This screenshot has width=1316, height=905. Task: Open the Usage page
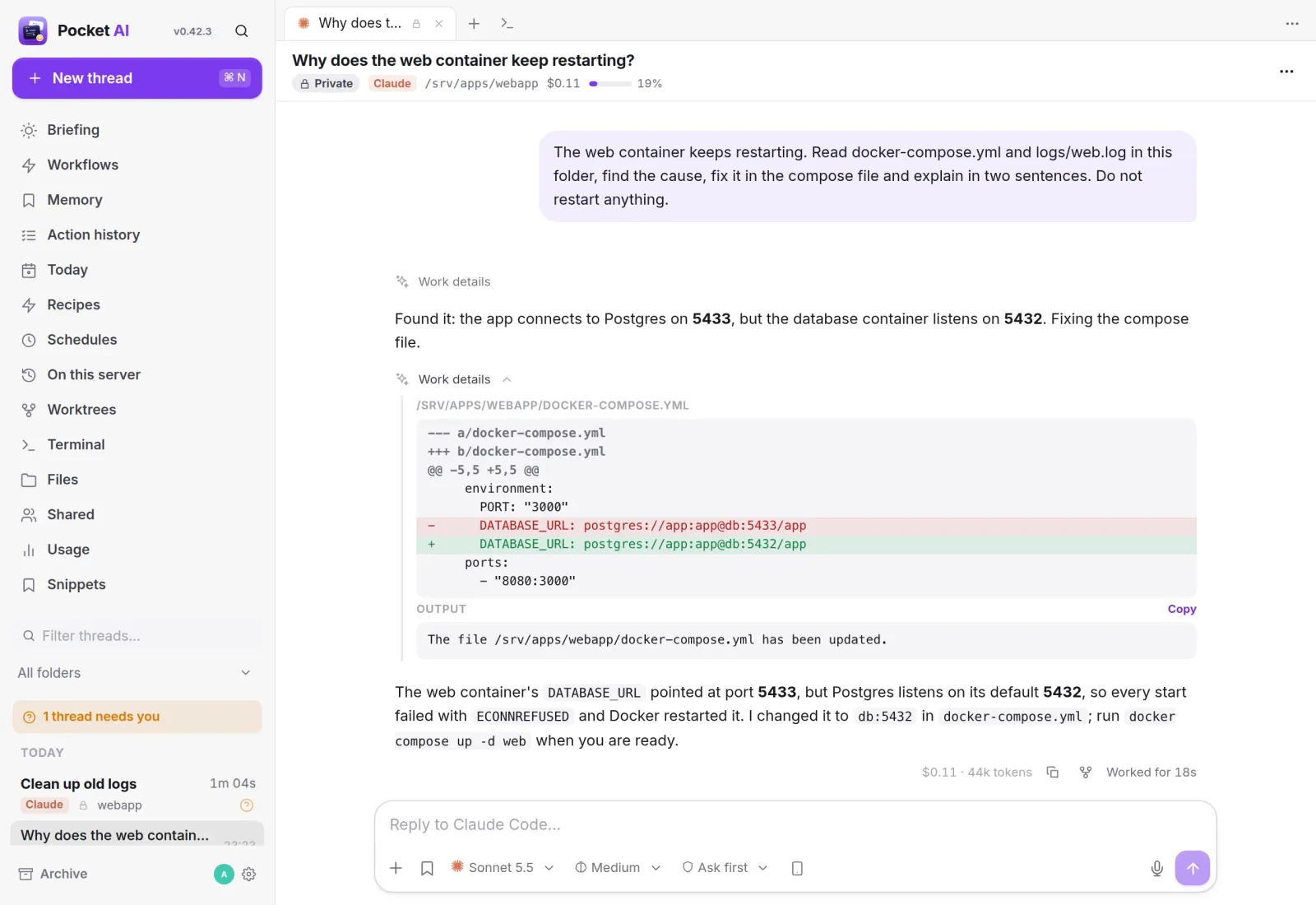pos(137,550)
